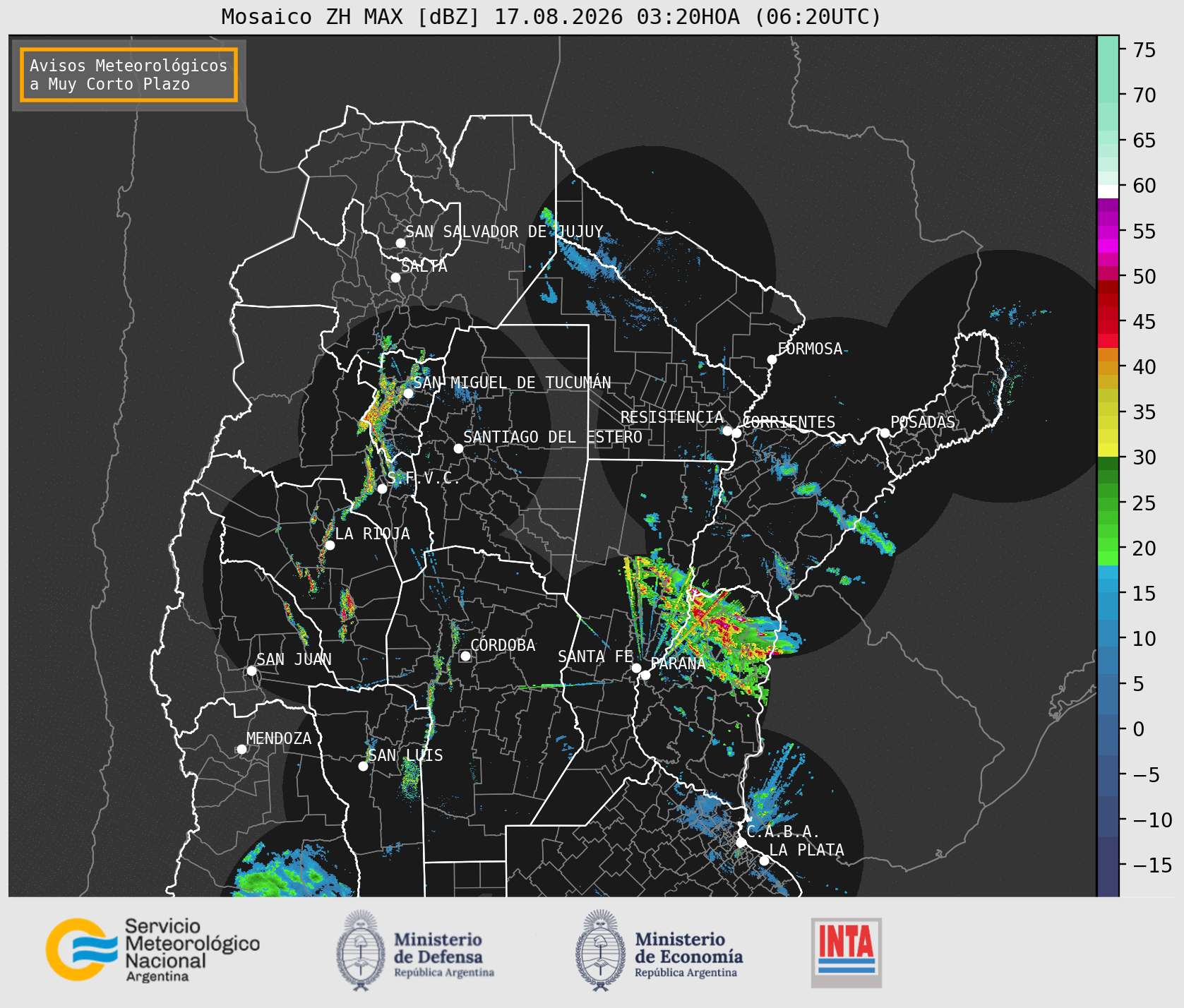
Task: Click the Santiago del Estero label
Action: 553,437
